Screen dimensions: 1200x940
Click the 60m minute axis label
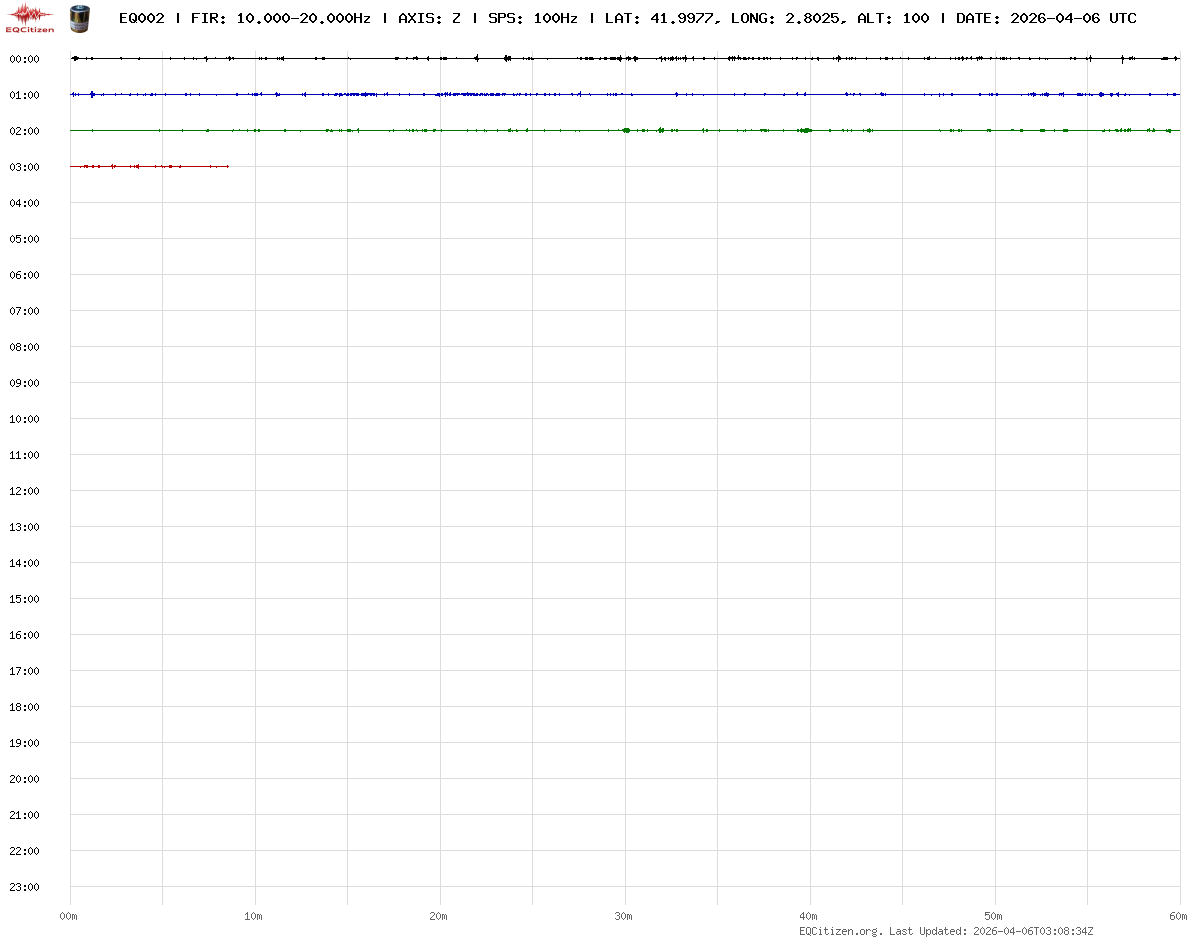pos(1179,916)
